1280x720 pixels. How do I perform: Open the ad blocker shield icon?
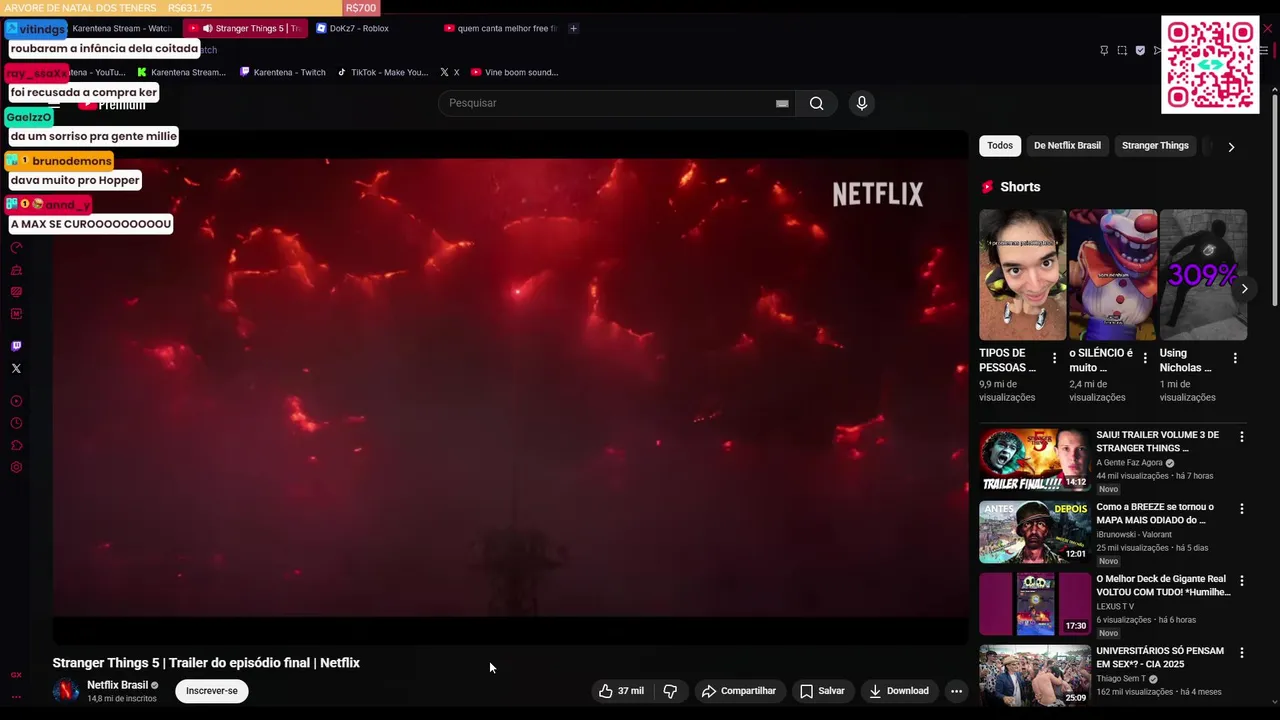(x=1140, y=50)
